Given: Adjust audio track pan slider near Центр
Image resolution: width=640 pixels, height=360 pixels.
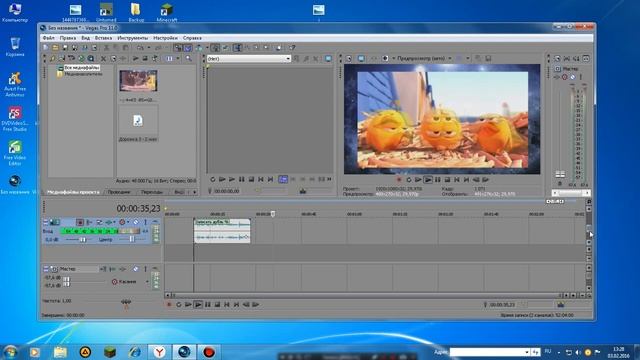Looking at the screenshot, I should point(131,240).
